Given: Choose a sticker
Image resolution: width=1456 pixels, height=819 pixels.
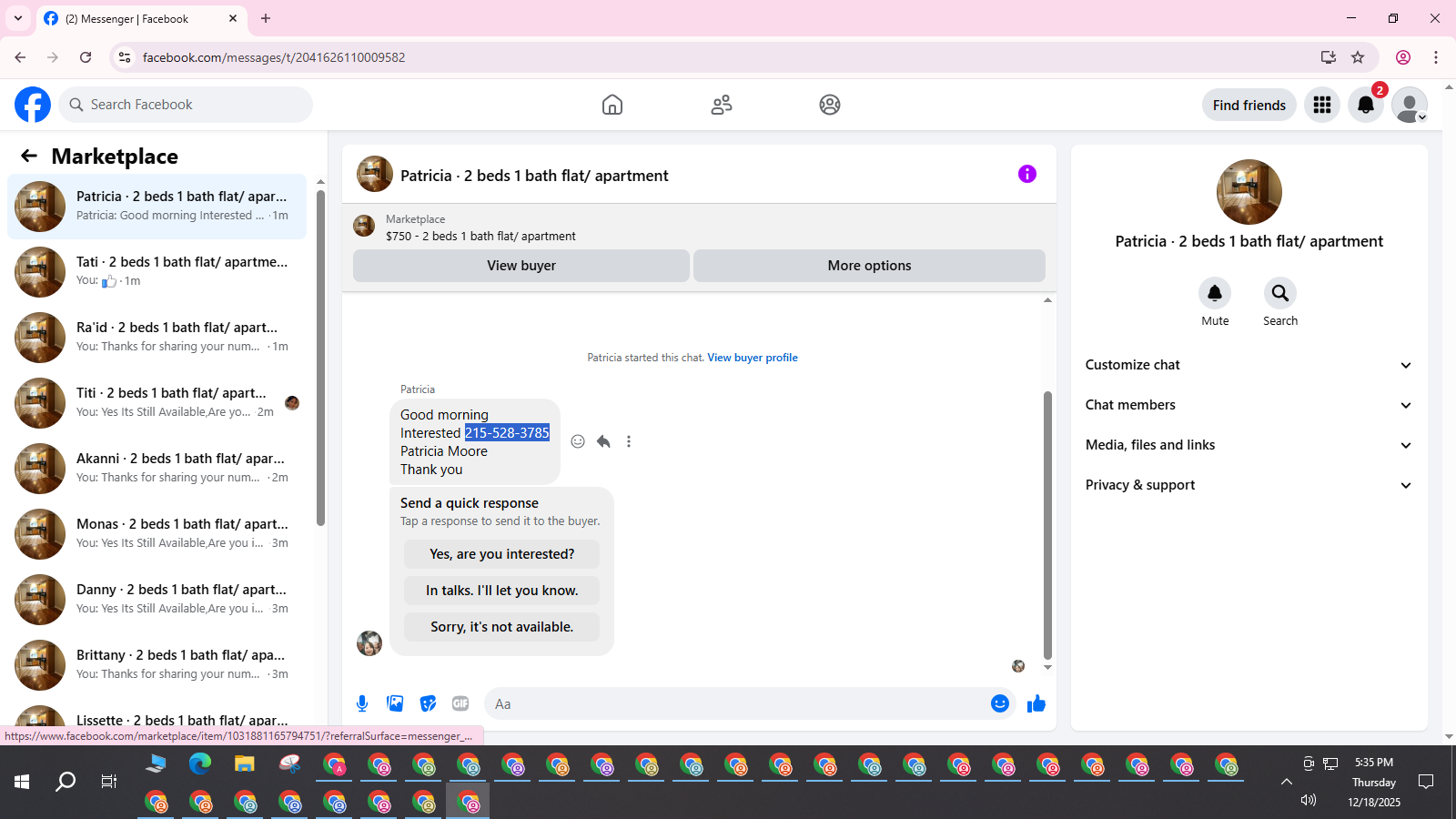Looking at the screenshot, I should [x=428, y=703].
